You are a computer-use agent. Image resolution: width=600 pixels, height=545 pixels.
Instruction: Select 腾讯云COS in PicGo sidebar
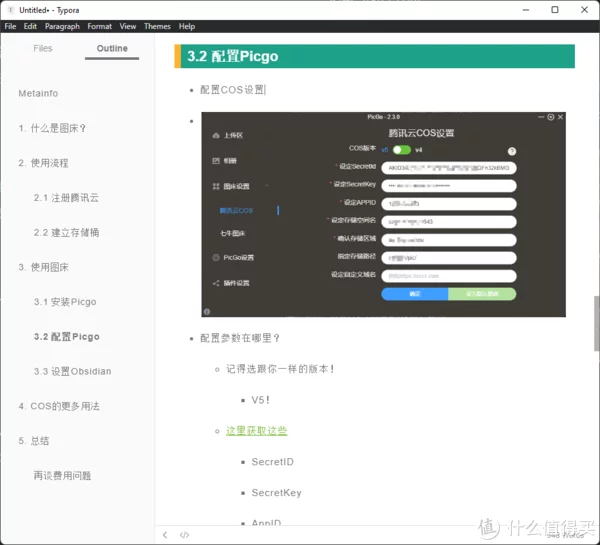(236, 210)
